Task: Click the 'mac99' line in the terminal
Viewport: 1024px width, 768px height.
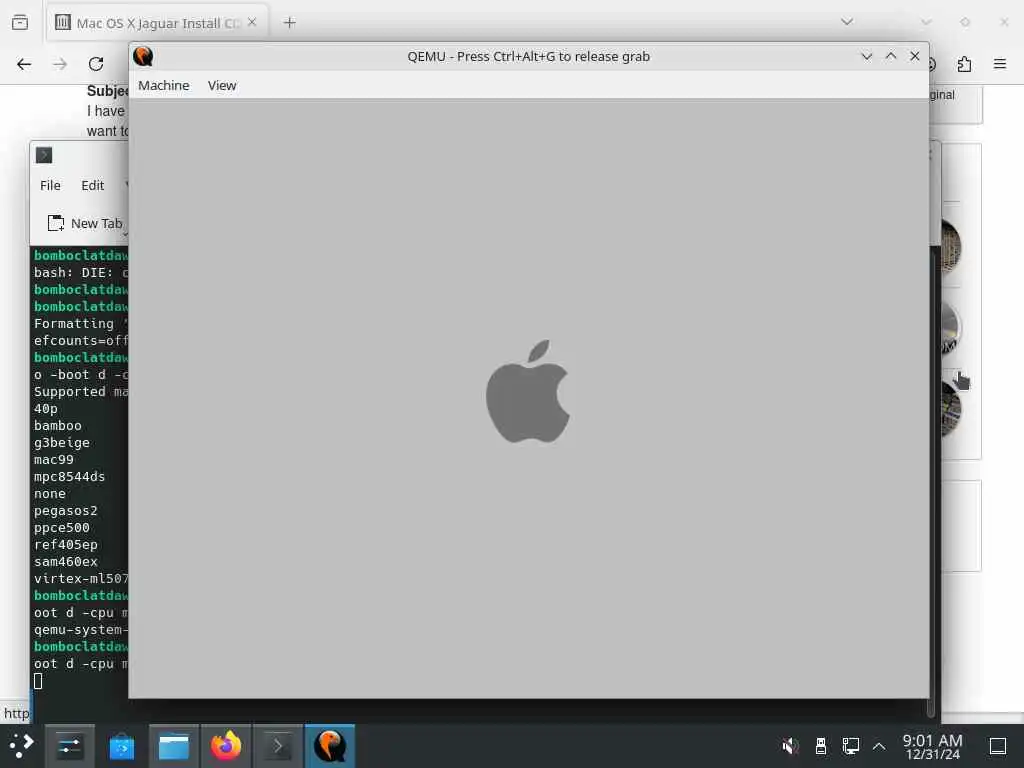Action: click(x=54, y=460)
